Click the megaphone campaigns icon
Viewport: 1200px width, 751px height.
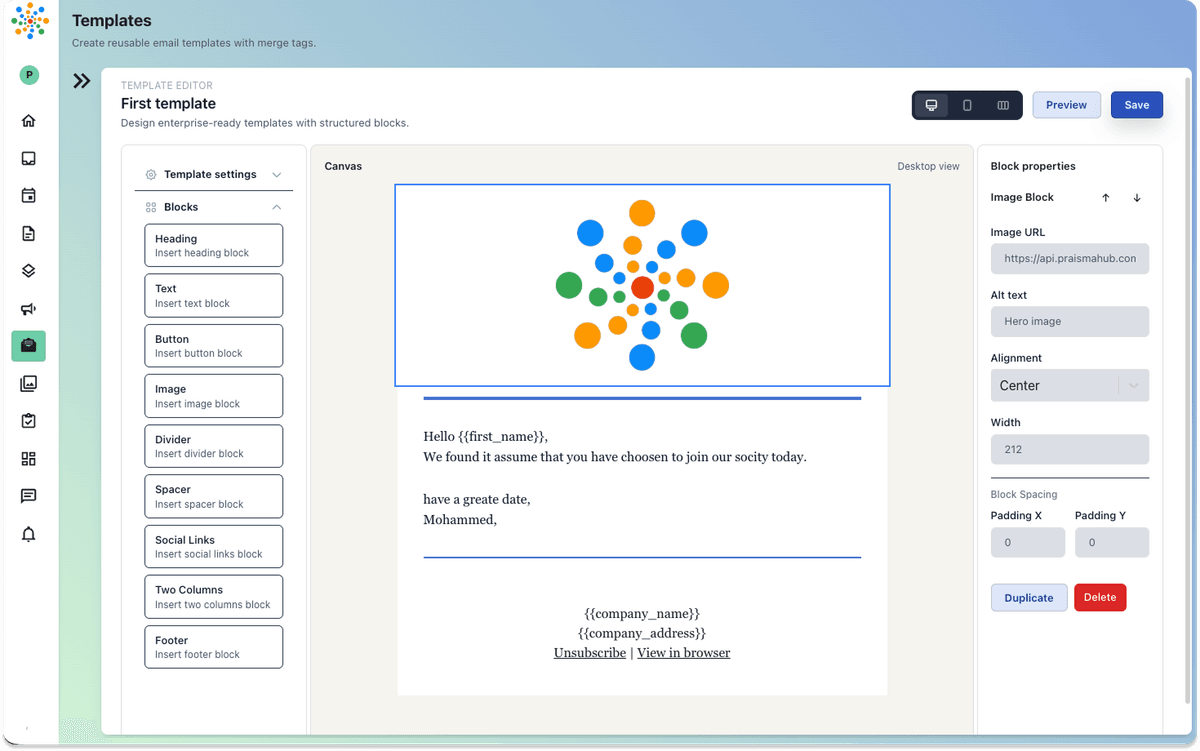[x=28, y=309]
